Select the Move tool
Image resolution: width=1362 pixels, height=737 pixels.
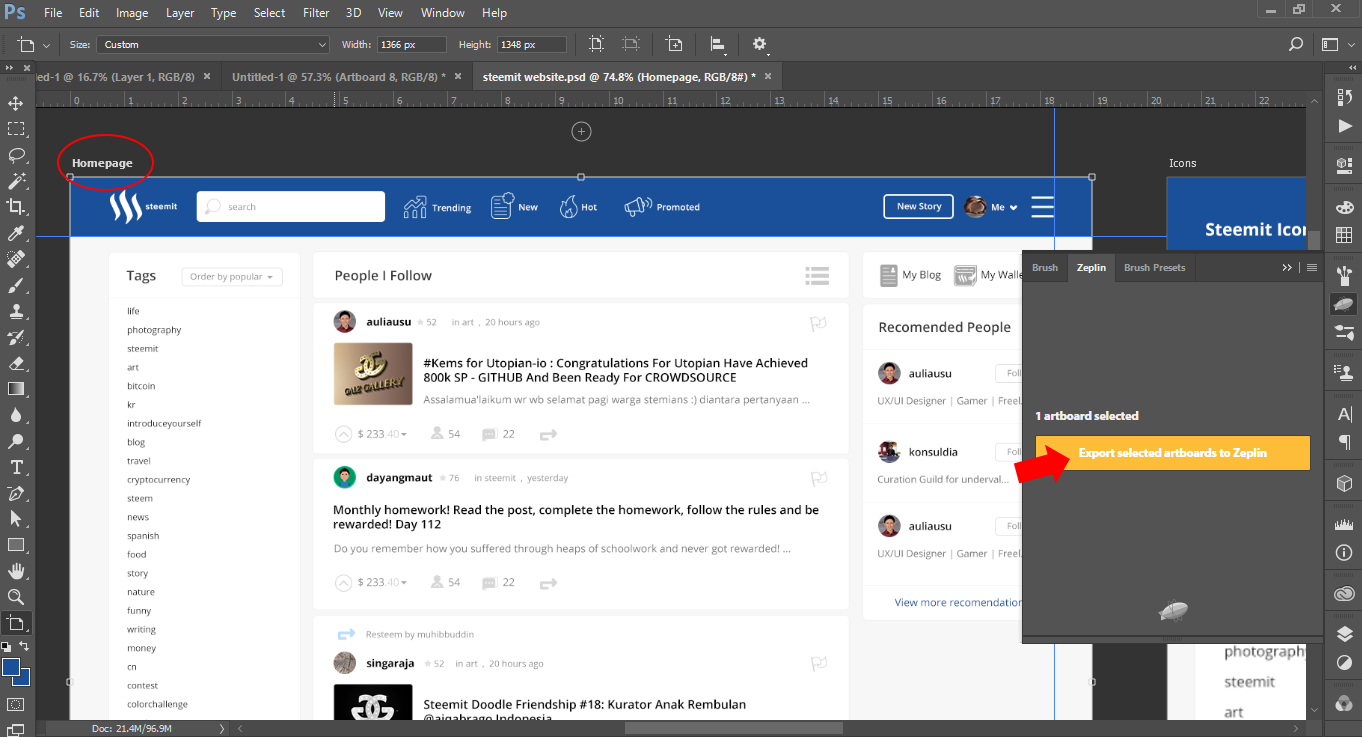coord(16,103)
